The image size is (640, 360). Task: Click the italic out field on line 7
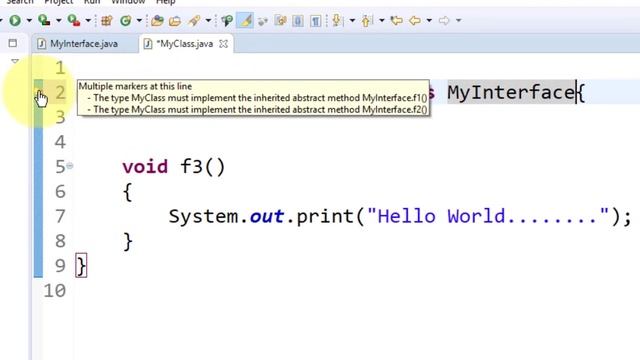[267, 216]
